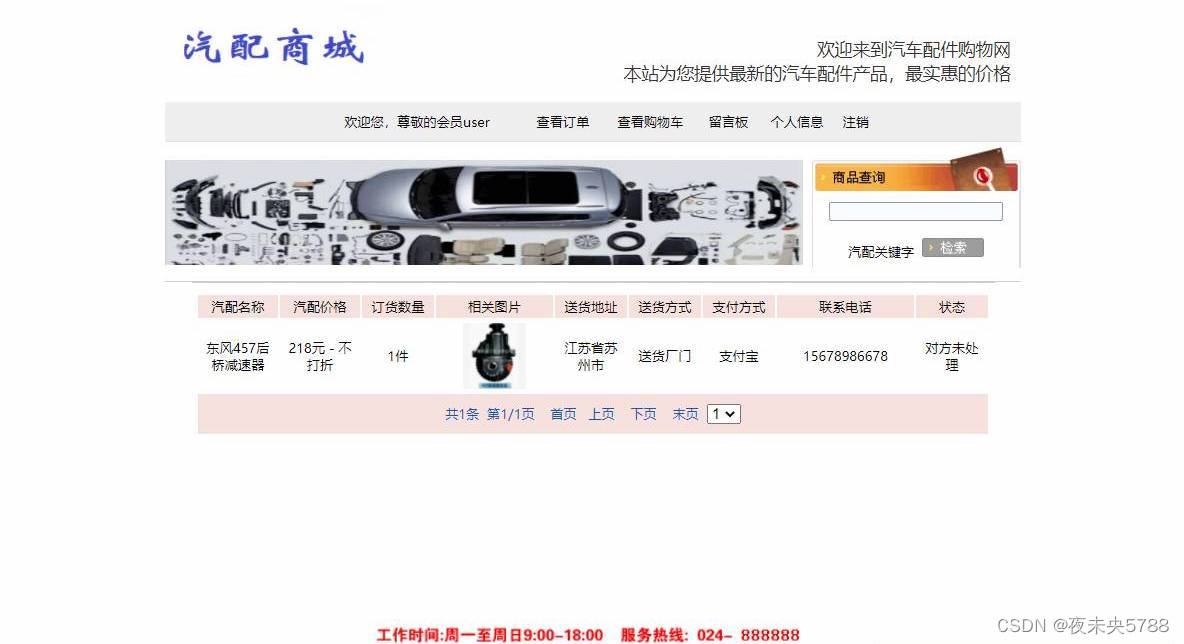This screenshot has width=1184, height=644.
Task: Jump to 末页 in pagination
Action: coord(685,414)
